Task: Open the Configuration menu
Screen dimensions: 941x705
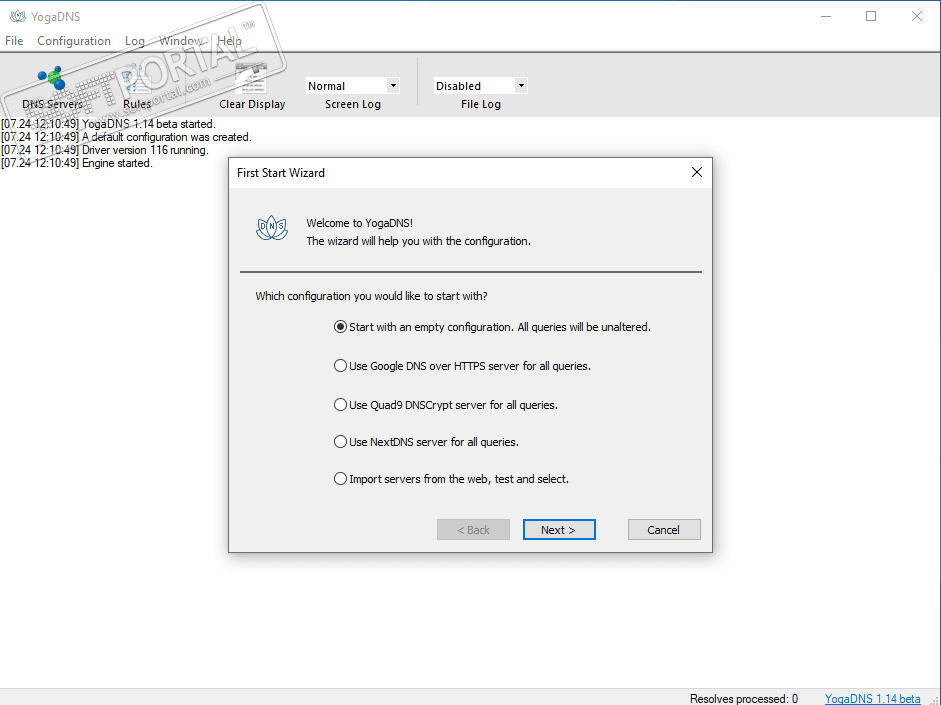Action: click(x=74, y=41)
